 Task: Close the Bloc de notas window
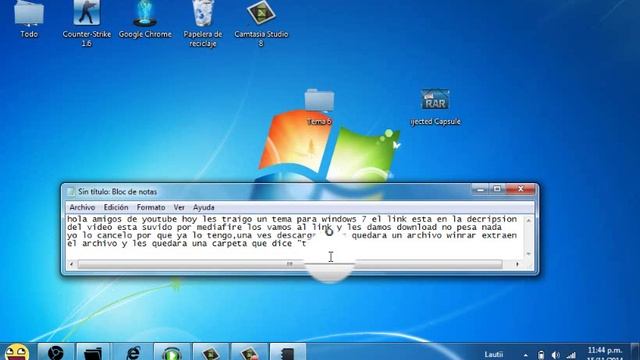tap(520, 189)
